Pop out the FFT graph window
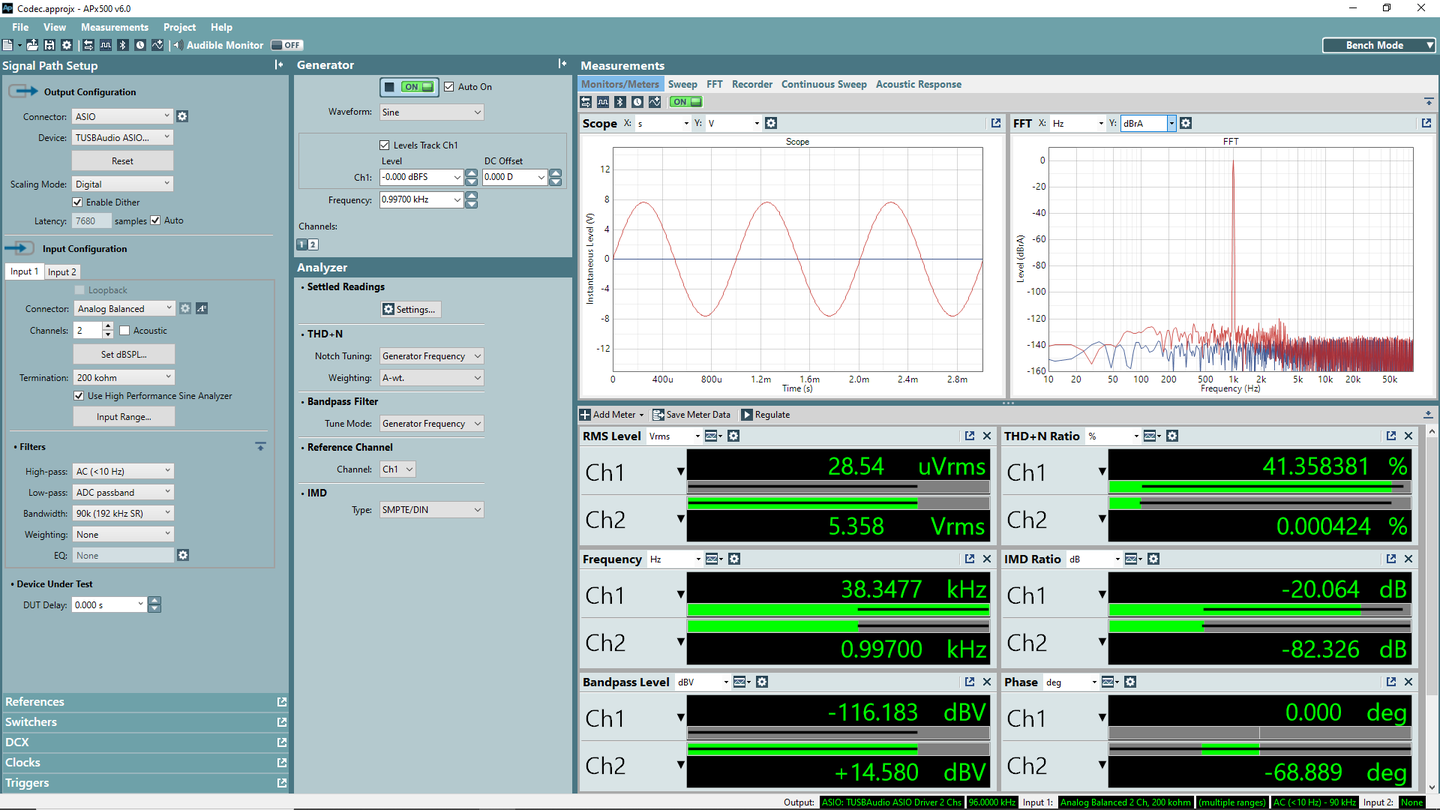1440x810 pixels. pos(1426,123)
